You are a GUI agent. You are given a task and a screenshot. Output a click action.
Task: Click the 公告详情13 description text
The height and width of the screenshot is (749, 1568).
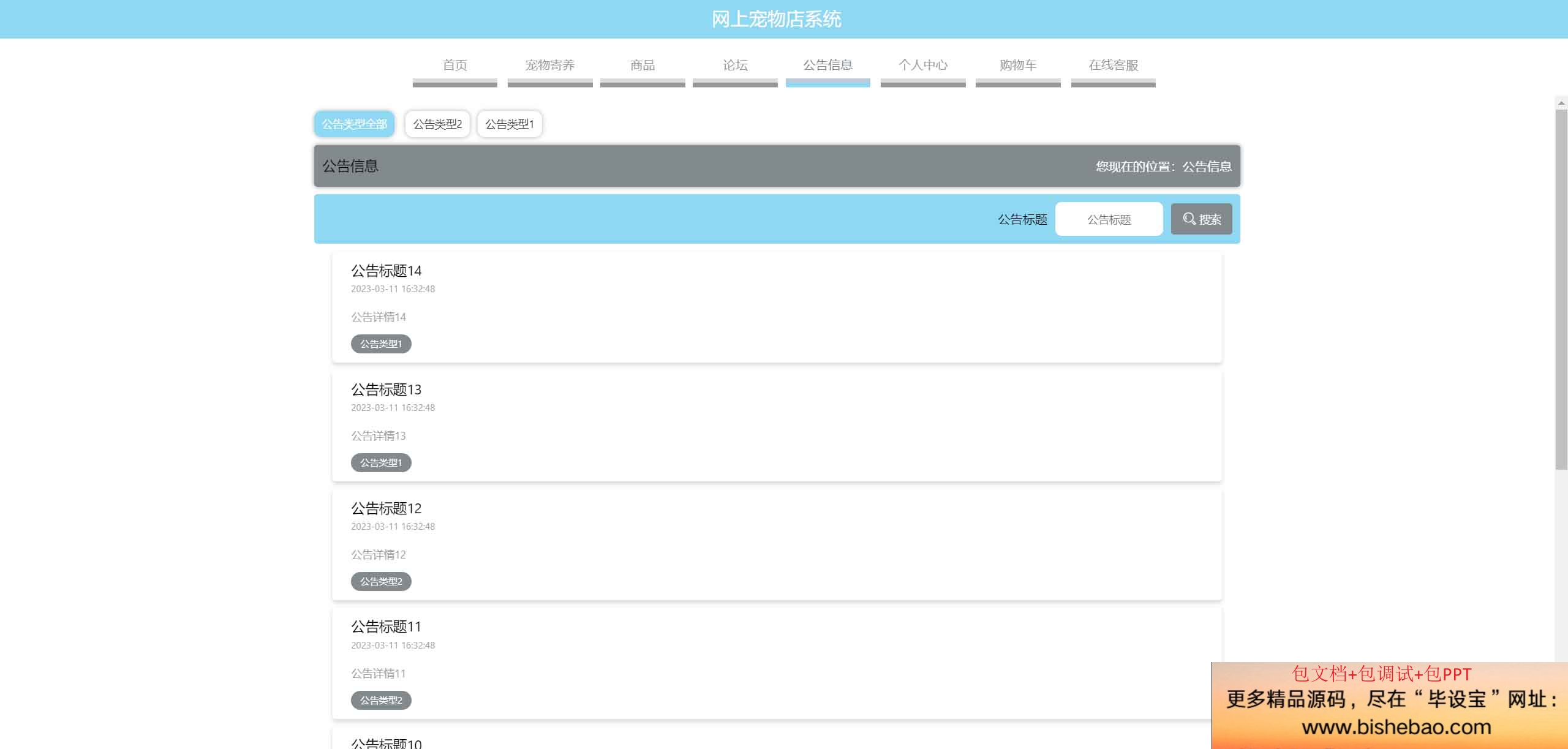(x=379, y=435)
